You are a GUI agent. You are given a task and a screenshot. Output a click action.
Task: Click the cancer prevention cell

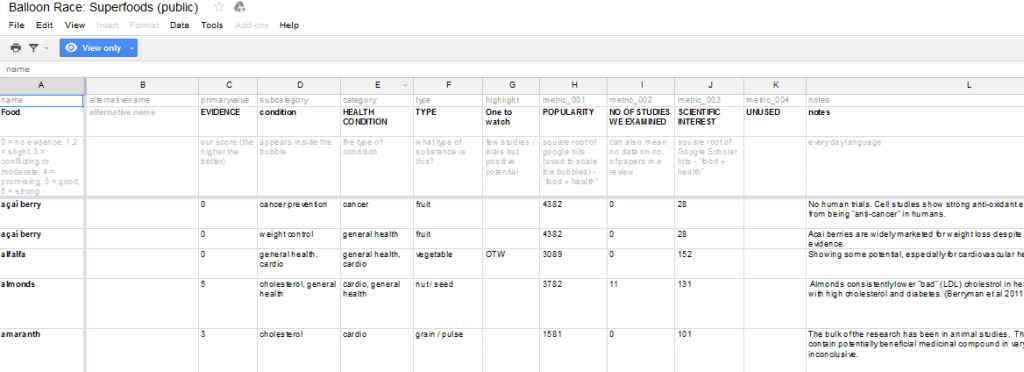299,213
